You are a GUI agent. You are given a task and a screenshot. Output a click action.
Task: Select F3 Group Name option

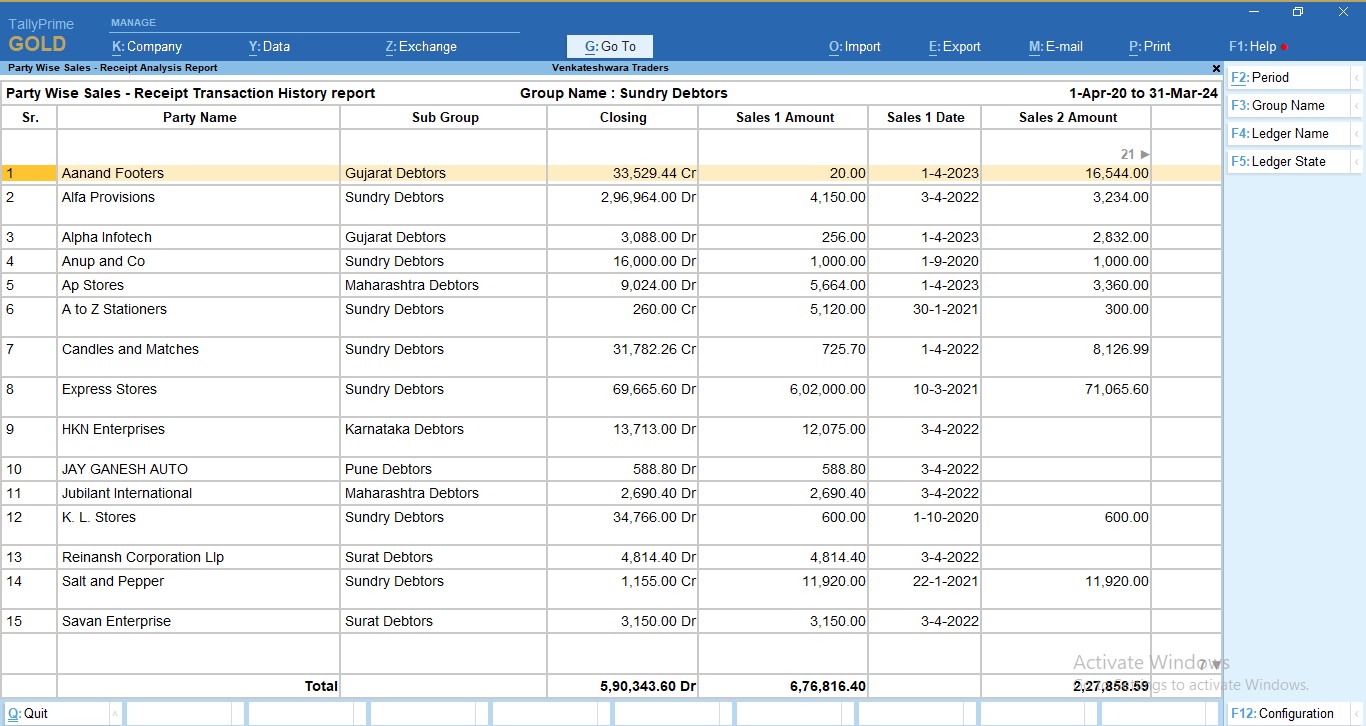[x=1285, y=104]
